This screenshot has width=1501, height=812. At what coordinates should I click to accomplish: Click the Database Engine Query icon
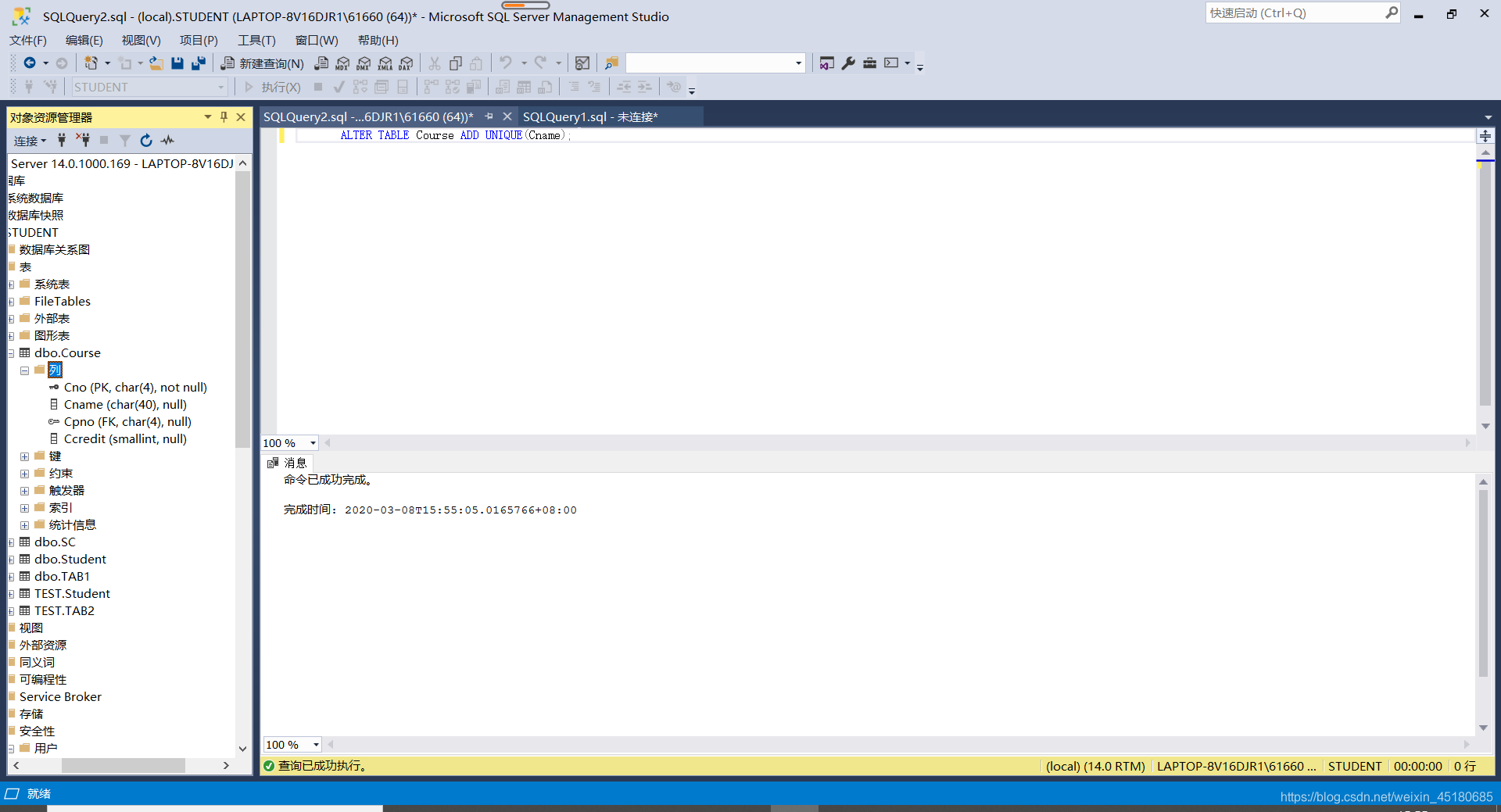point(321,63)
